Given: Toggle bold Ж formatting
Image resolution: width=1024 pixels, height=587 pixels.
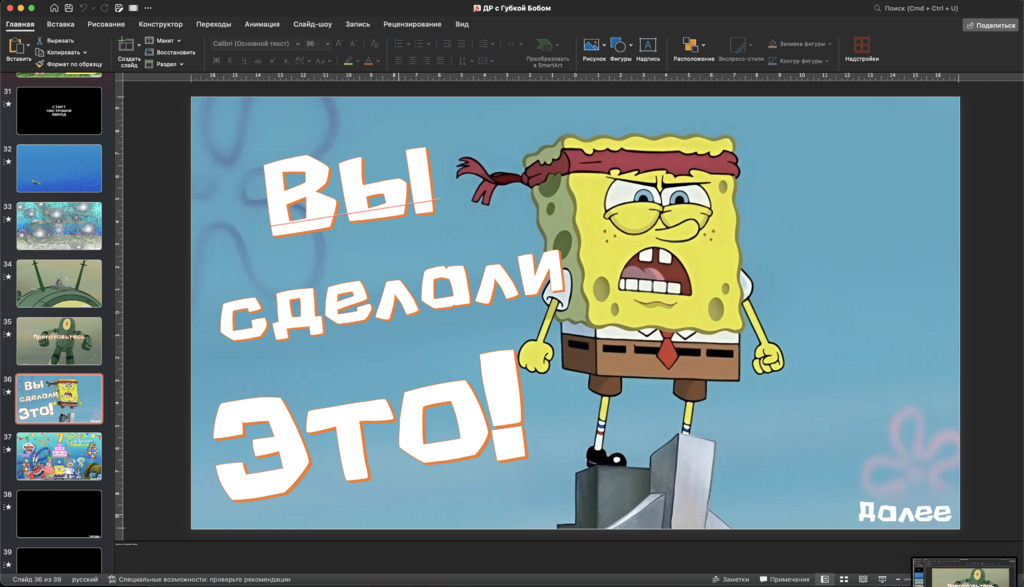Looking at the screenshot, I should tap(216, 61).
